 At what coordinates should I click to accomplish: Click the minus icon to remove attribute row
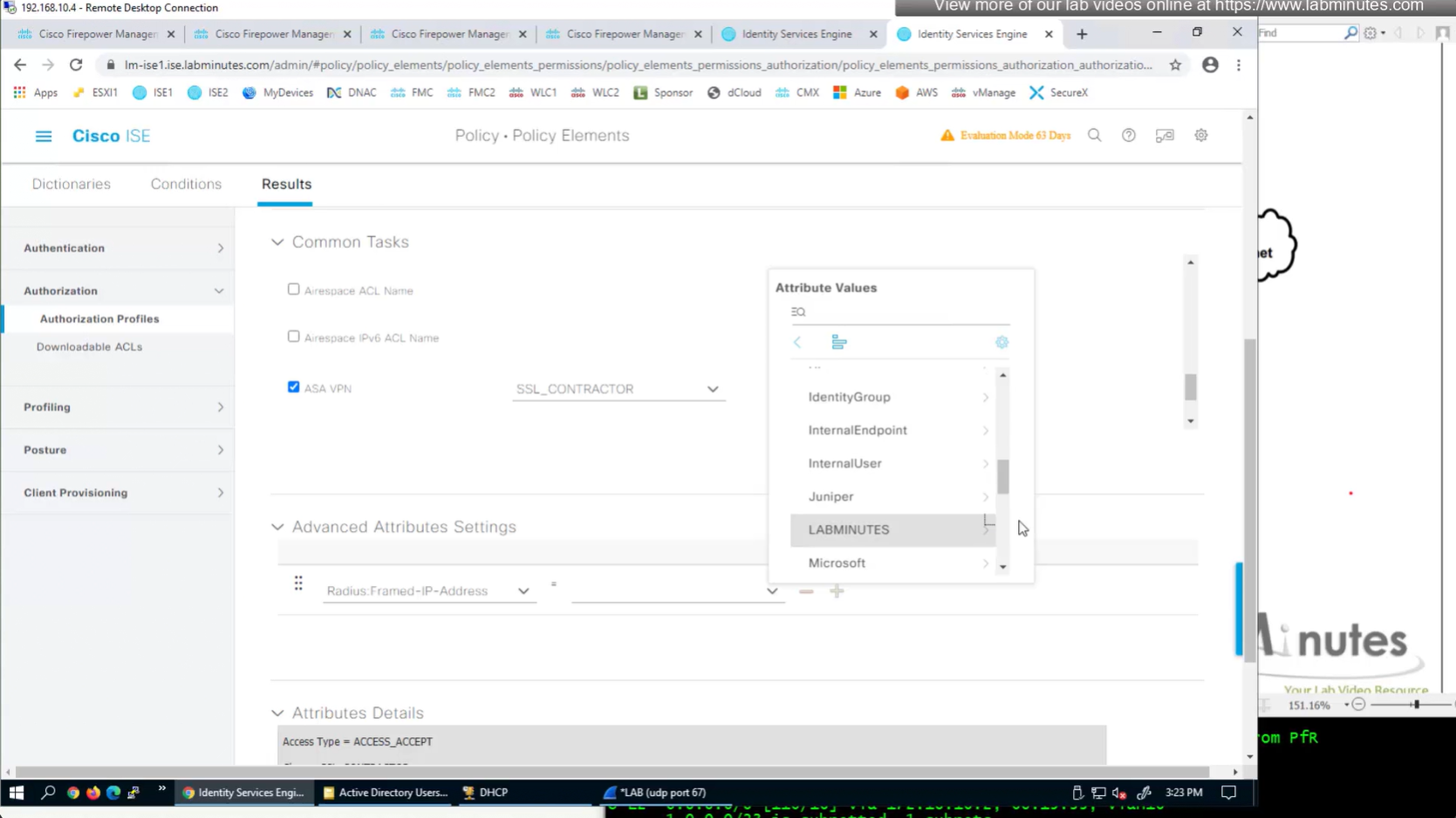click(x=806, y=591)
